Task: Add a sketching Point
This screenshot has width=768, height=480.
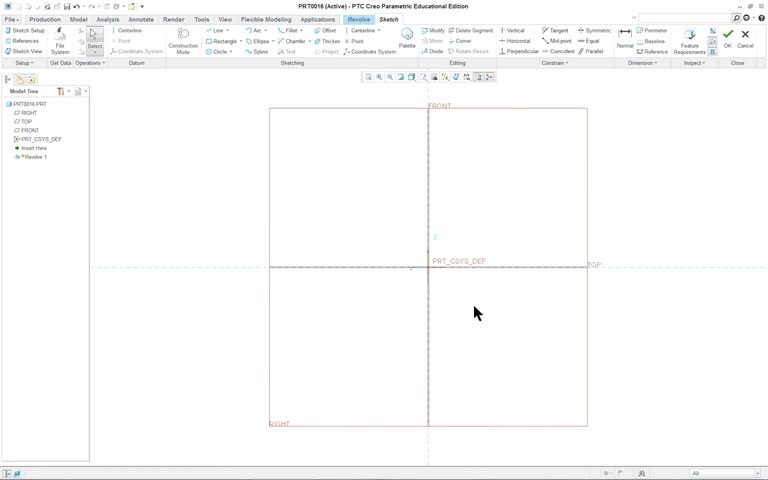Action: point(354,41)
